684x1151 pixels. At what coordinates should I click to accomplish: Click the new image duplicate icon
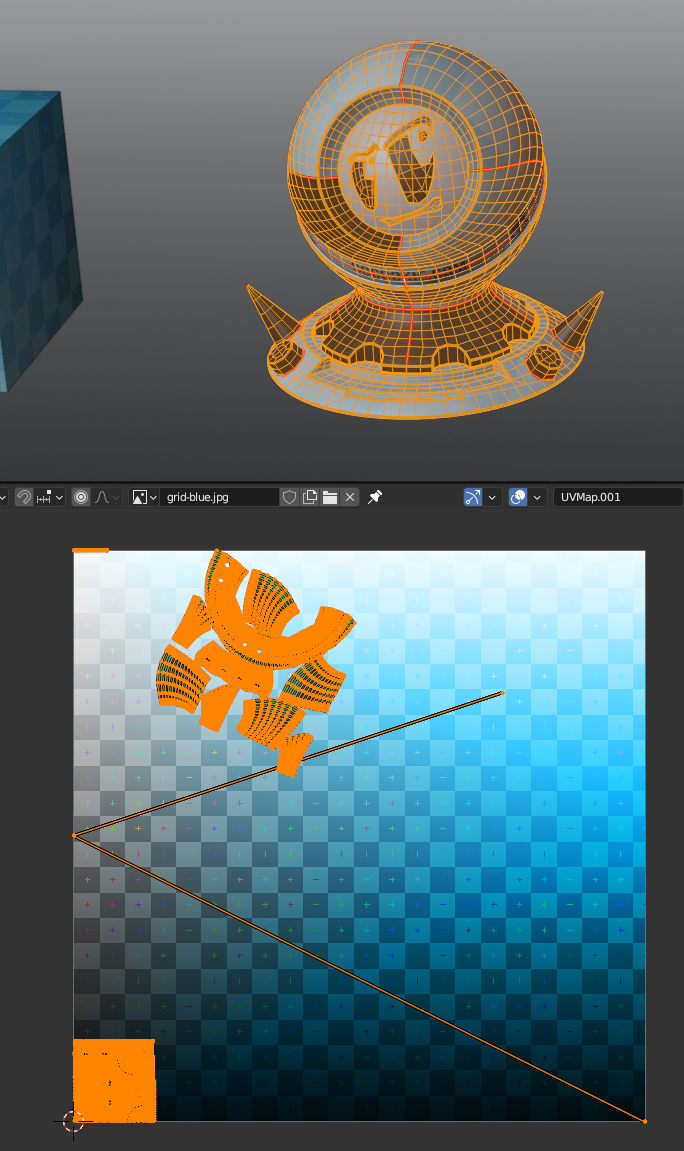[310, 497]
